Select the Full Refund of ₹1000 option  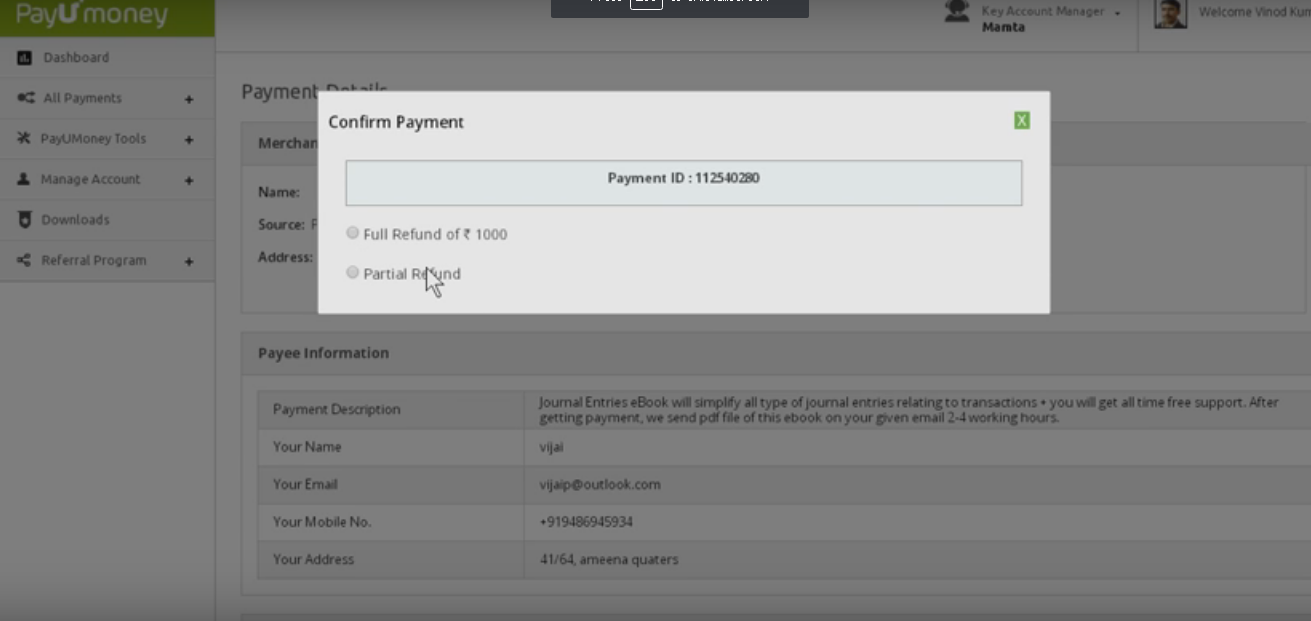[352, 232]
